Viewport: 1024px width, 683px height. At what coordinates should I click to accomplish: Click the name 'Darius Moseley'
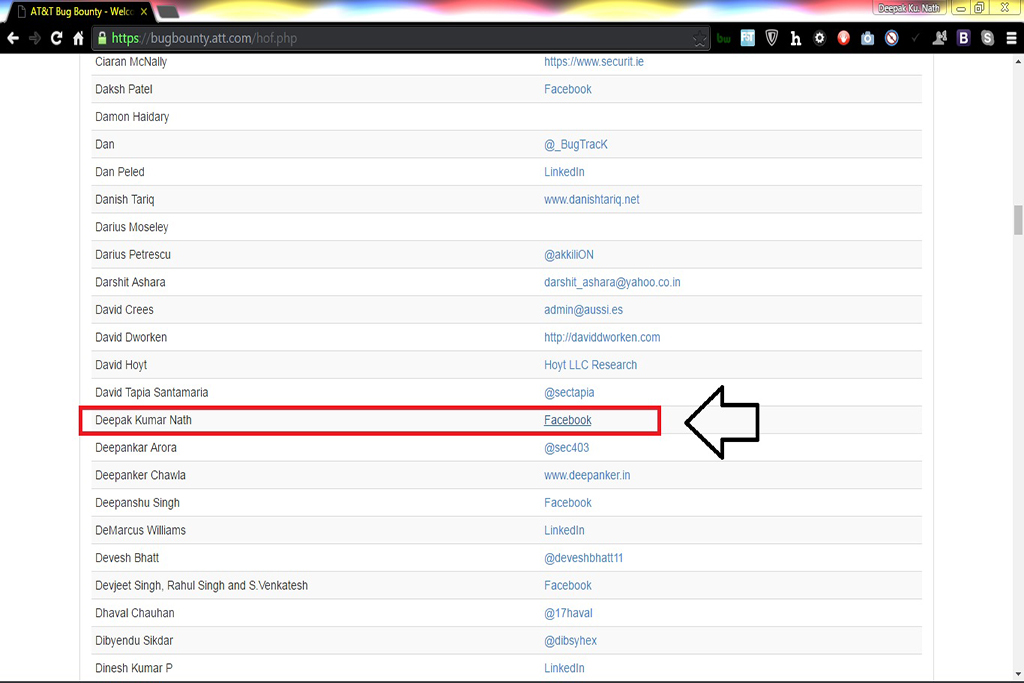pos(131,227)
